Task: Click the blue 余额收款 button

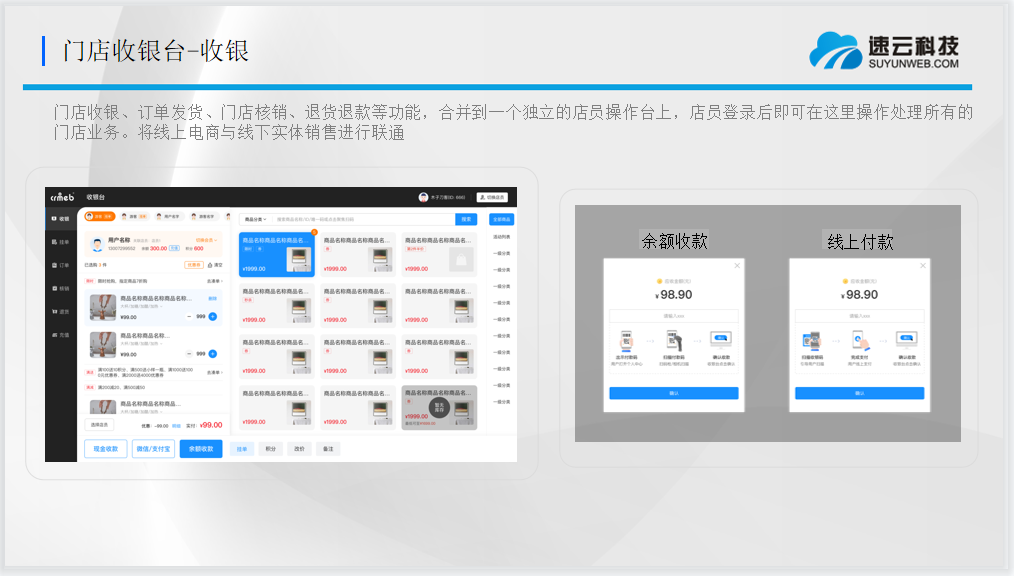Action: [x=200, y=449]
